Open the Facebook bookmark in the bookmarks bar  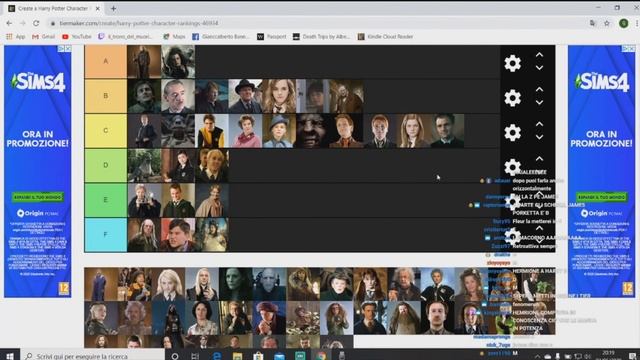pyautogui.click(x=220, y=37)
